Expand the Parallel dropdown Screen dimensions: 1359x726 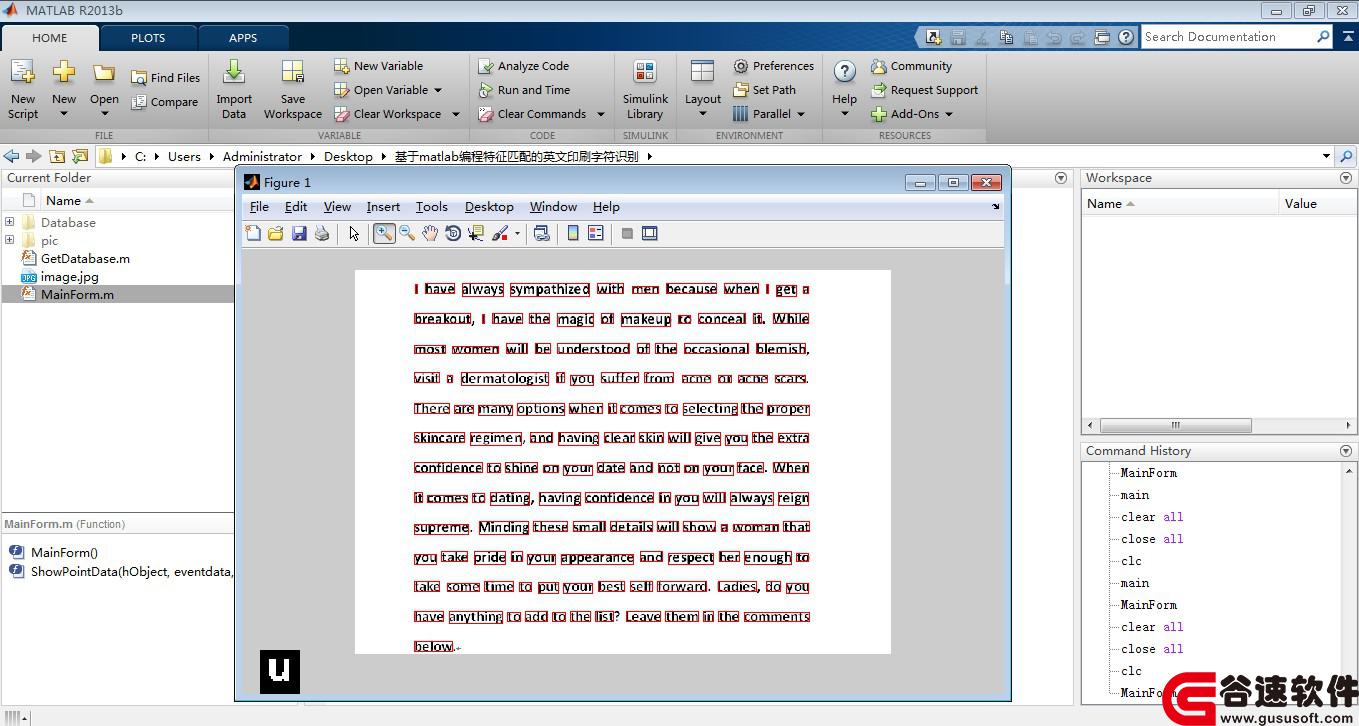pos(801,114)
